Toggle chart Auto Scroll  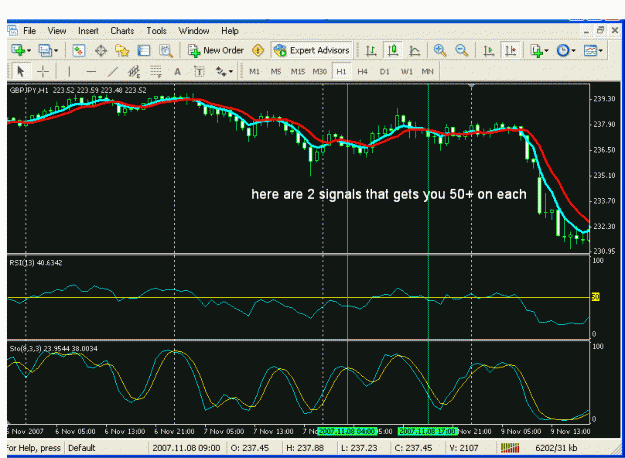pyautogui.click(x=489, y=51)
